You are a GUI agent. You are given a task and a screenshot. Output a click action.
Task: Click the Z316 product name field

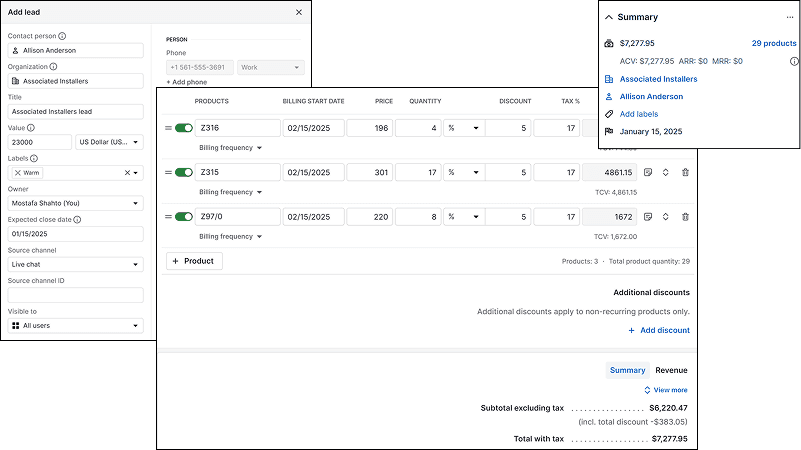tap(238, 128)
